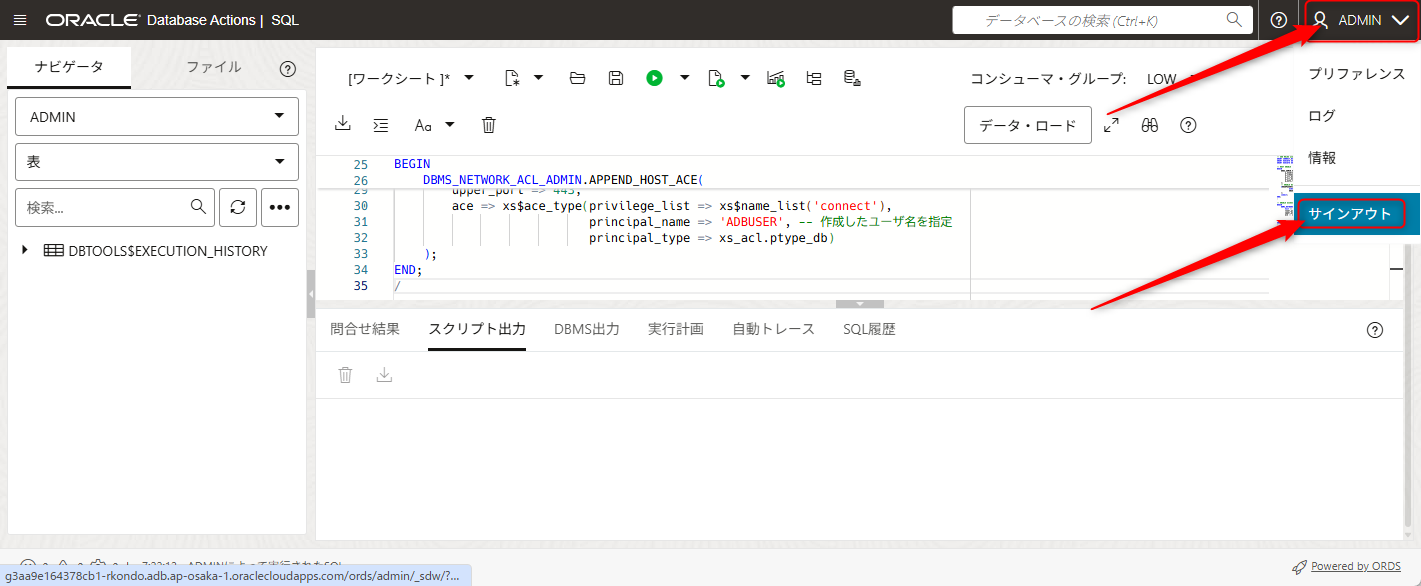Collapse the editor using the divider arrow

point(860,303)
